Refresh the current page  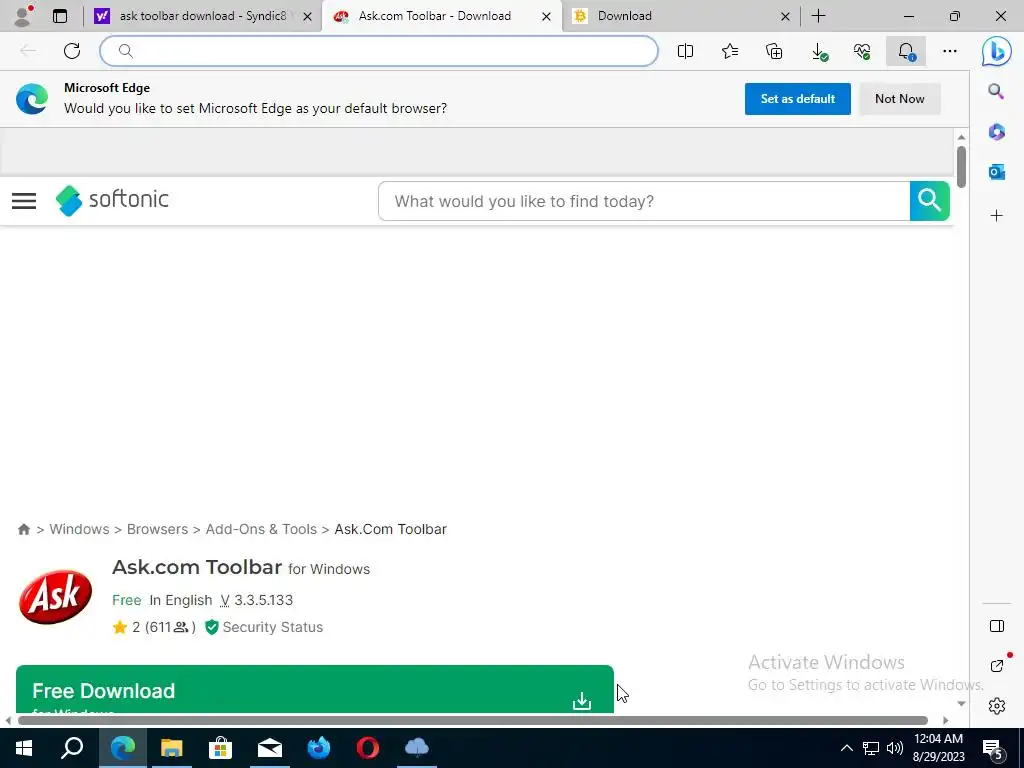72,51
